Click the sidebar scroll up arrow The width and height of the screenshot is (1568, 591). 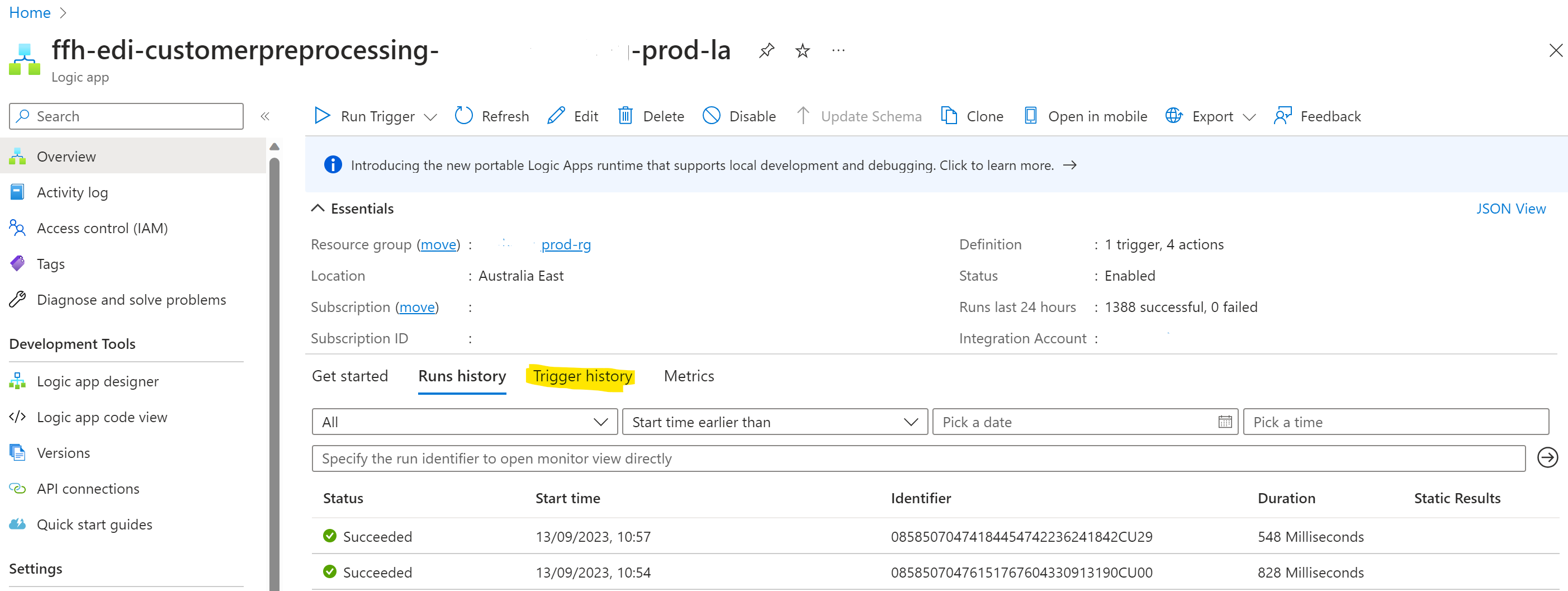274,146
